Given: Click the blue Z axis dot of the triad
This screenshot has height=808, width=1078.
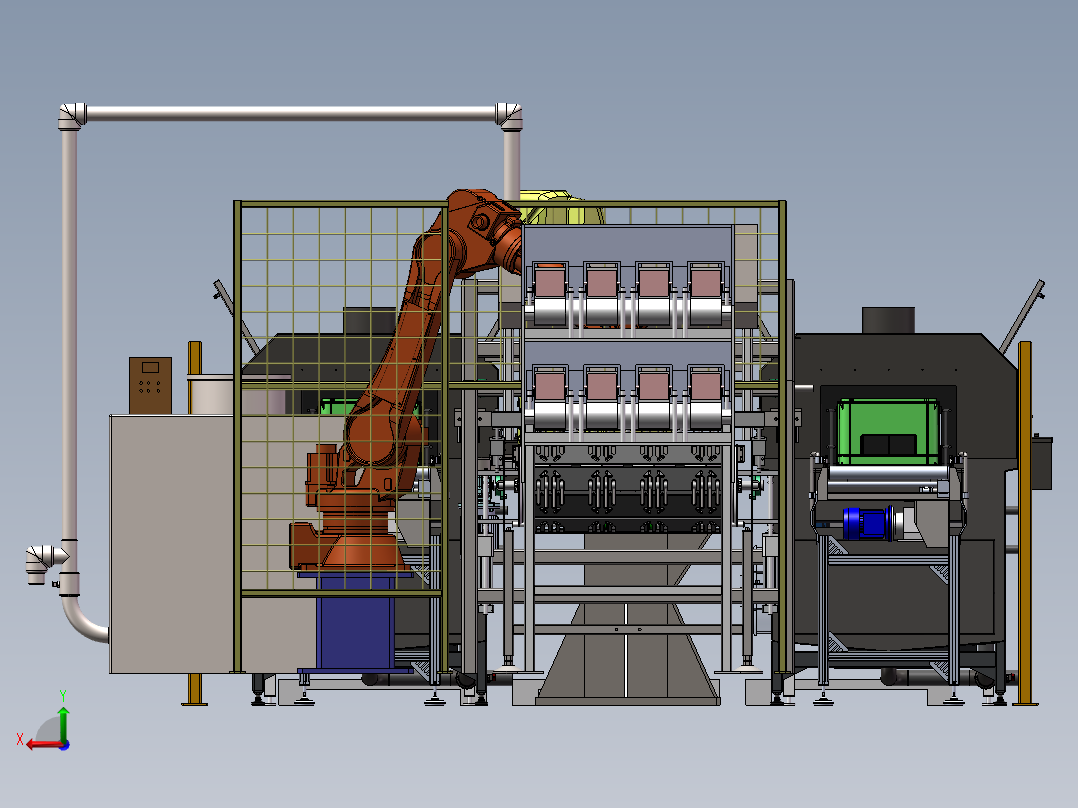Looking at the screenshot, I should pyautogui.click(x=65, y=745).
